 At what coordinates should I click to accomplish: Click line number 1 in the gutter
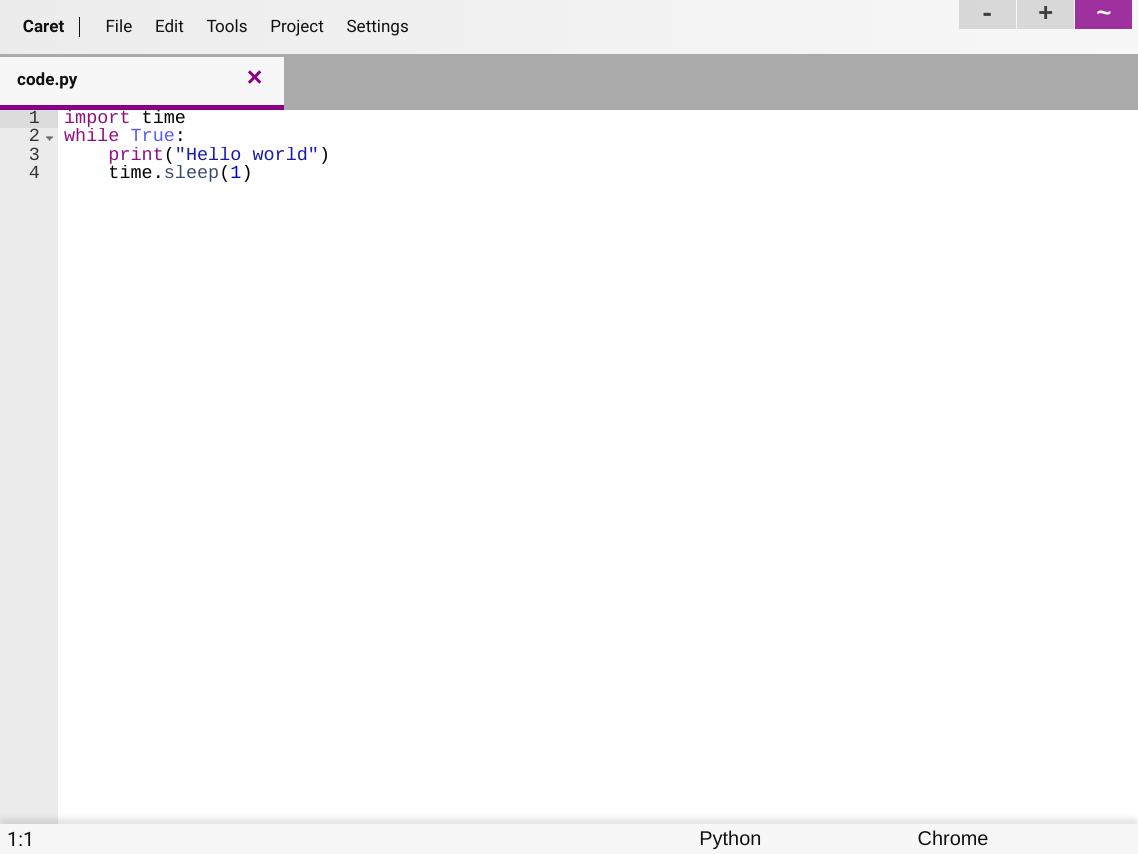click(x=33, y=117)
